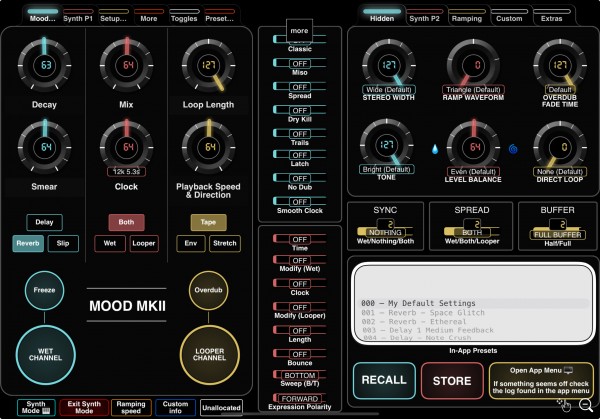
Task: Click the Freeze circle button
Action: (44, 290)
